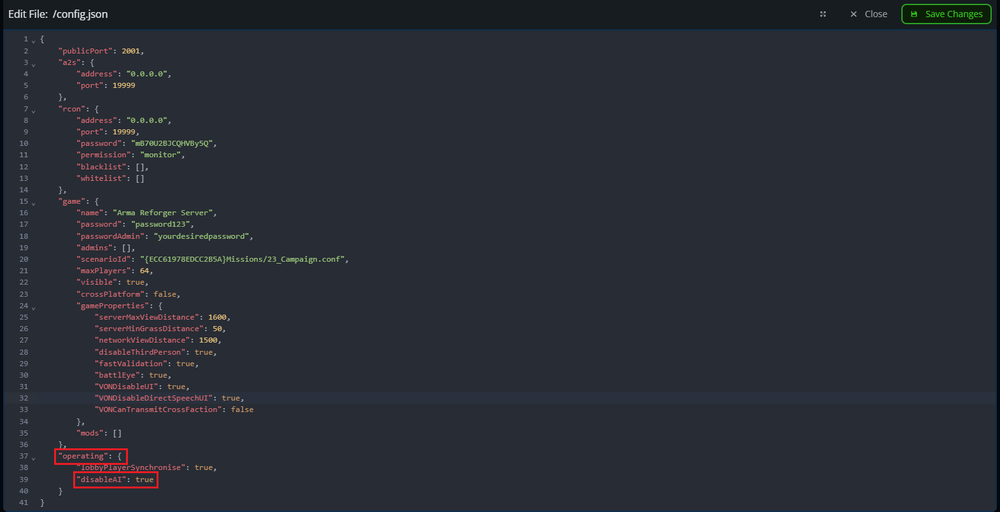Click the "visible" true value
The width and height of the screenshot is (1000, 512).
pyautogui.click(x=135, y=282)
